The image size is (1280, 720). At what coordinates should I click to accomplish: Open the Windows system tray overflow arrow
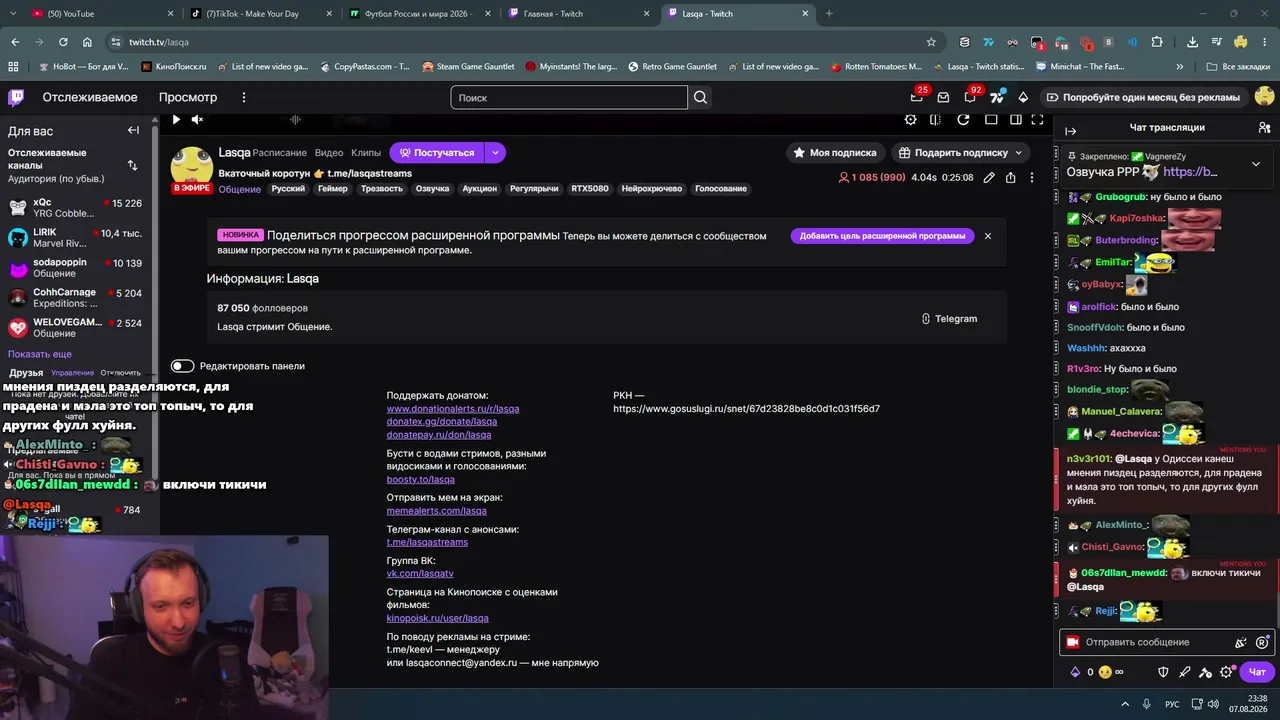coord(1125,704)
